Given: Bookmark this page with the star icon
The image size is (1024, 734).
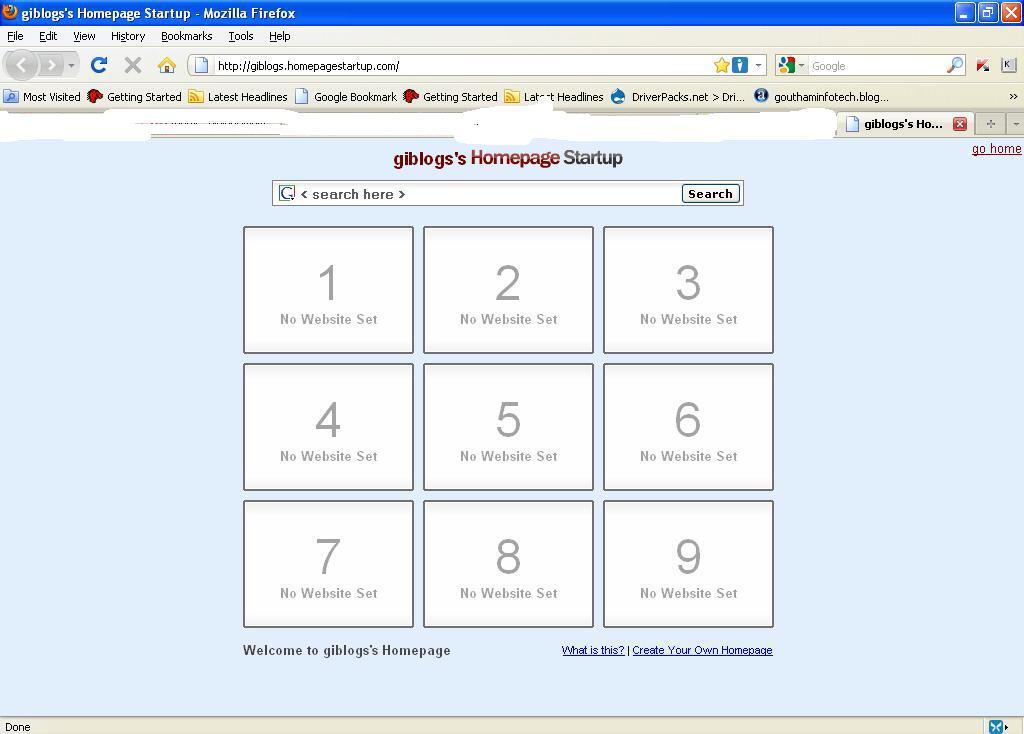Looking at the screenshot, I should [x=721, y=64].
